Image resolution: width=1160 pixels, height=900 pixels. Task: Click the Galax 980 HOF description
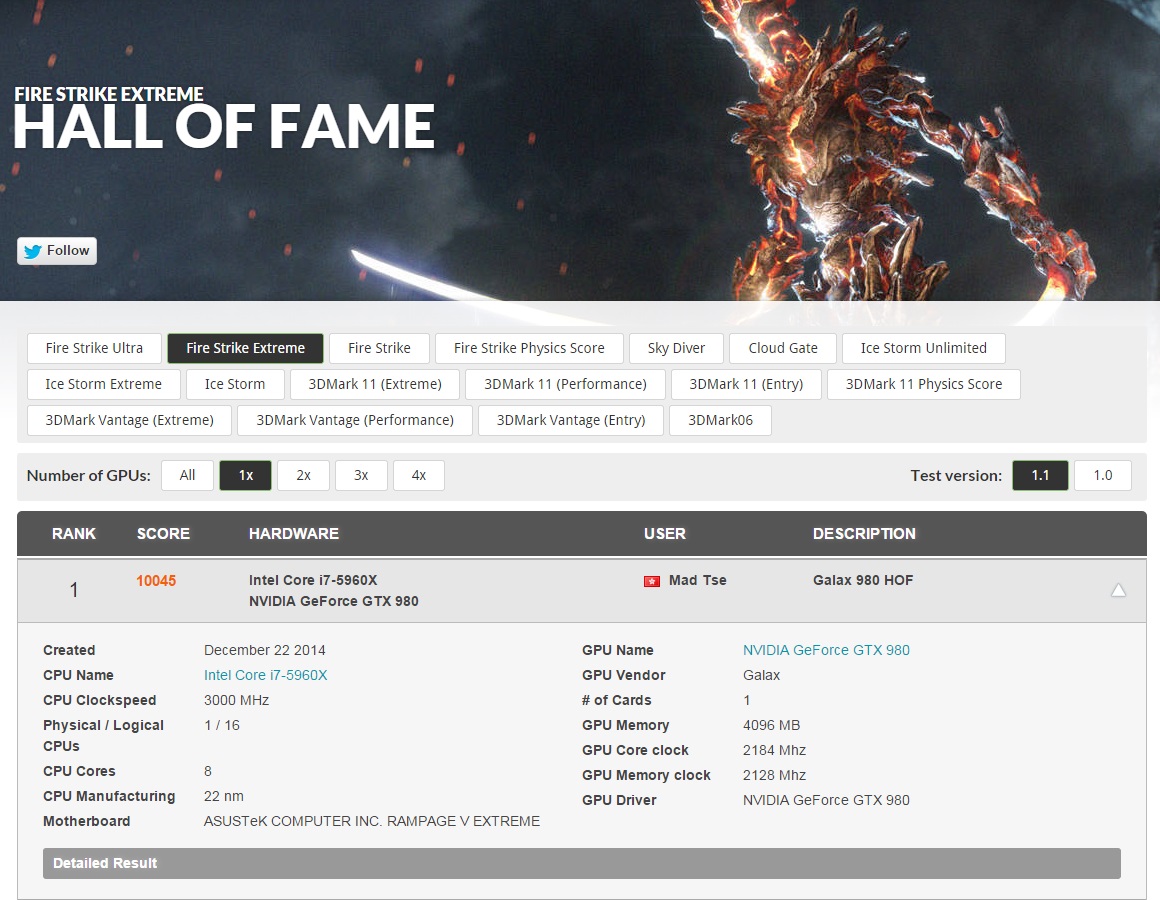tap(863, 581)
